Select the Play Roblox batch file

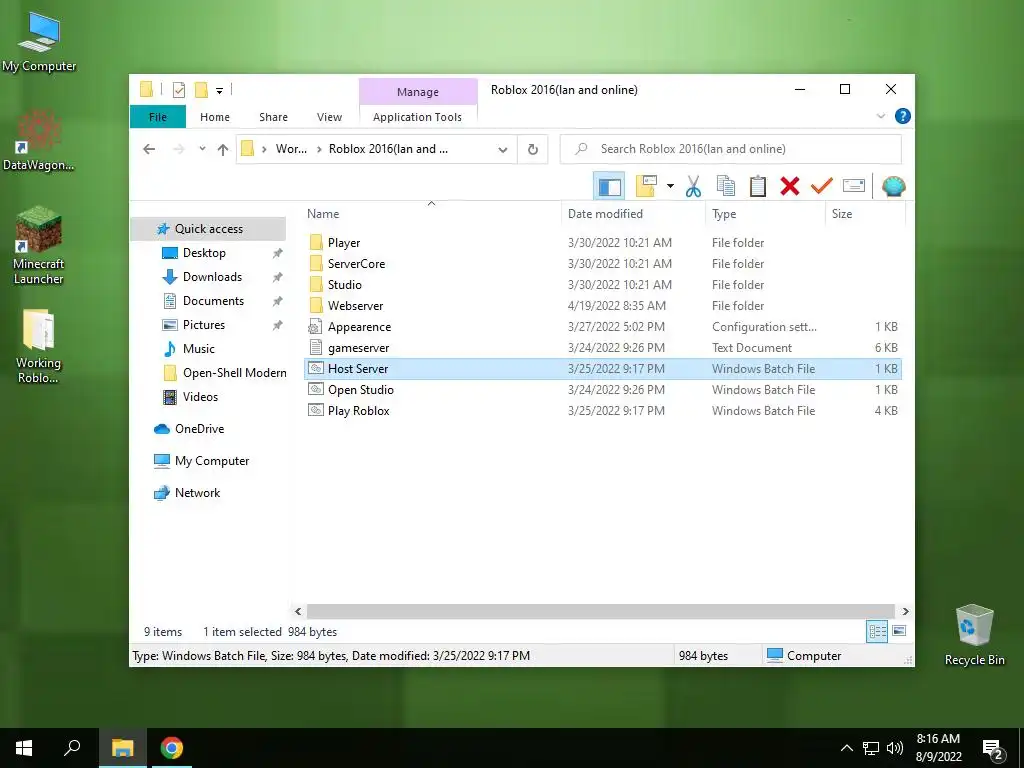coord(602,411)
